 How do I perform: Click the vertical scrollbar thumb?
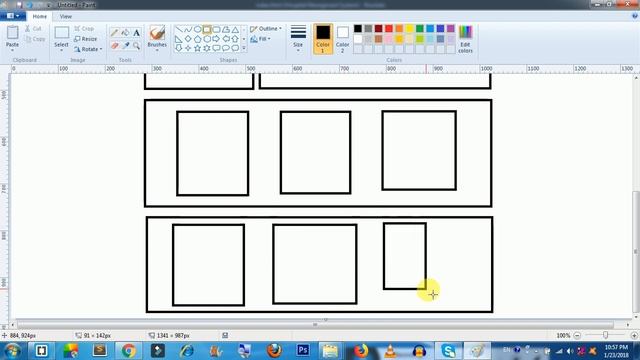tap(636, 251)
